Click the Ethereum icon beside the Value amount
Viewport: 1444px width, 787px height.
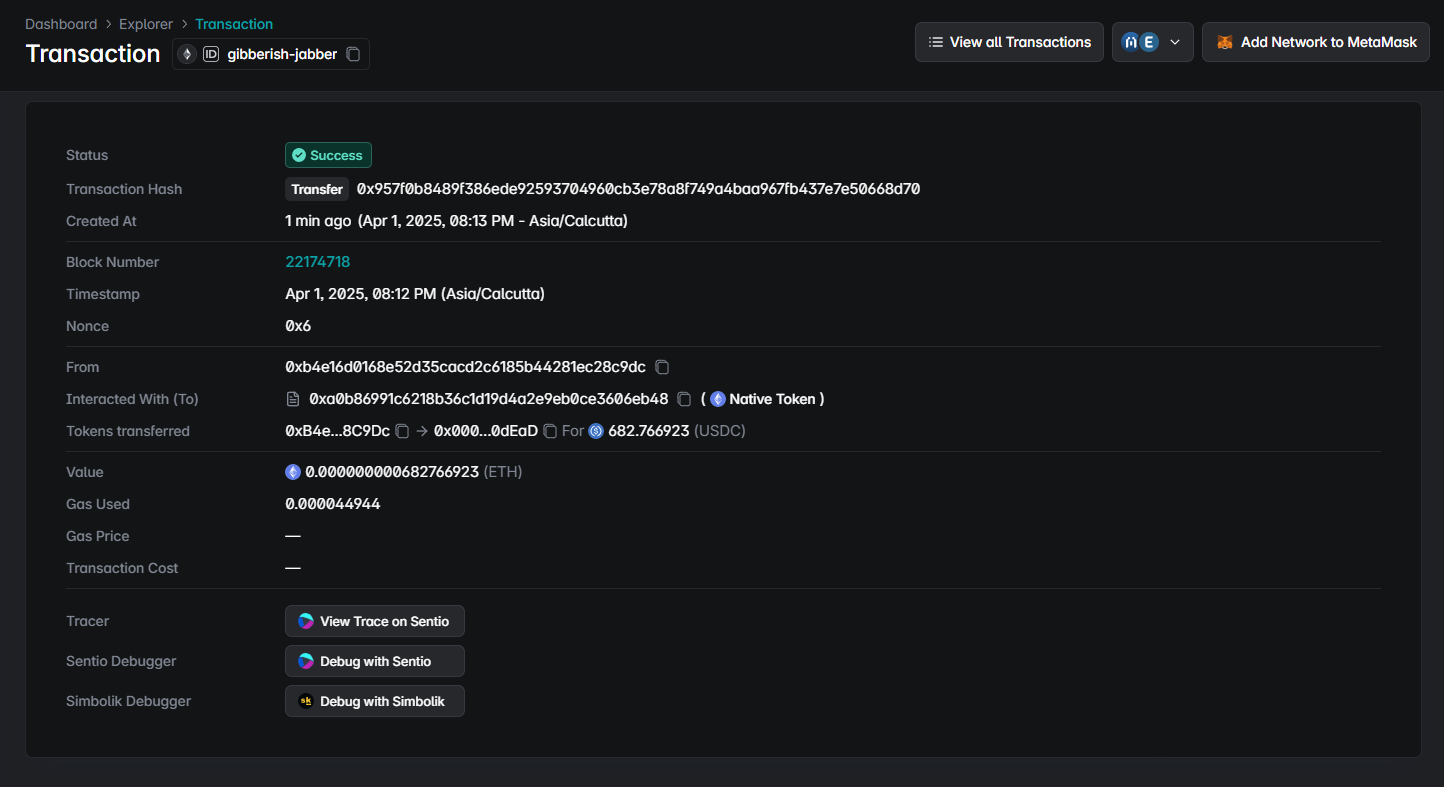coord(293,472)
